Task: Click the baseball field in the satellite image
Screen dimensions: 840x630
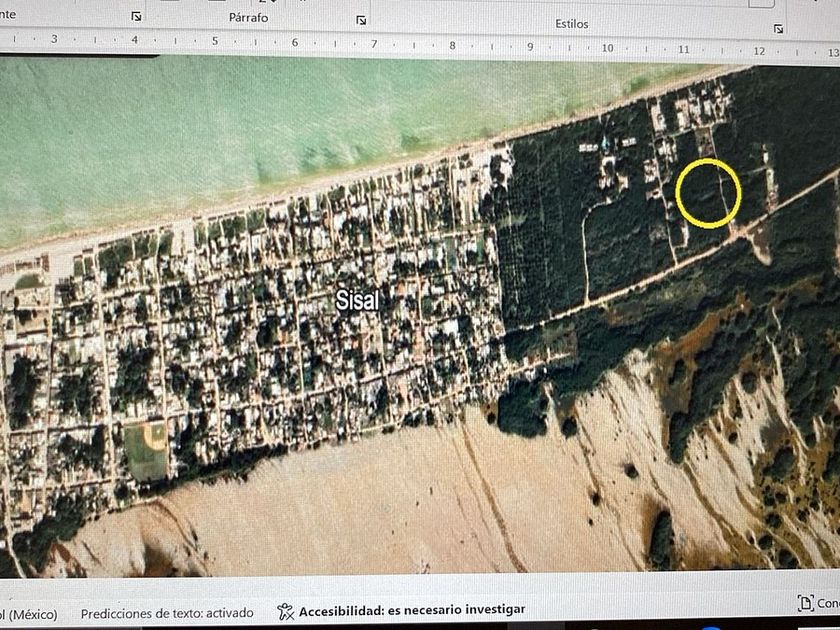Action: coord(147,449)
